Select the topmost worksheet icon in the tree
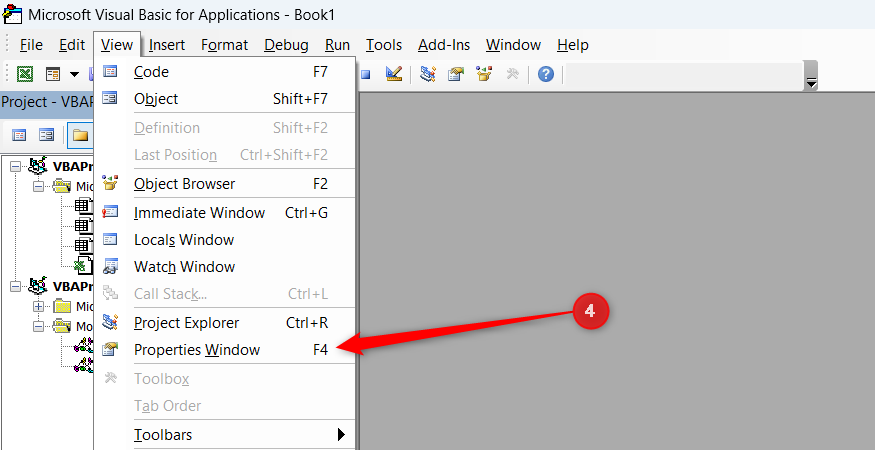 (x=84, y=205)
